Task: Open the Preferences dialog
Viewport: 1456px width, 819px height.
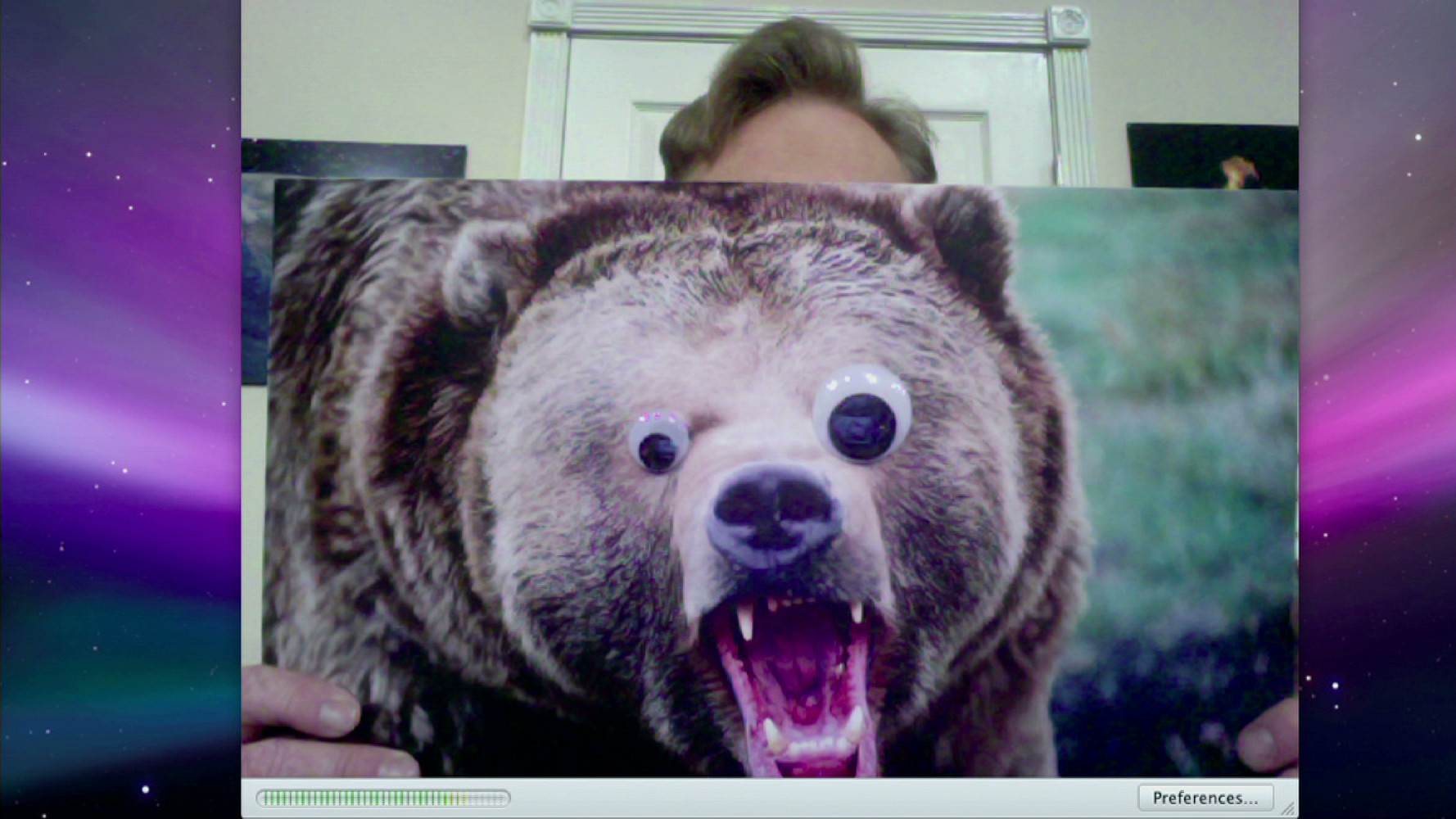Action: tap(1205, 798)
